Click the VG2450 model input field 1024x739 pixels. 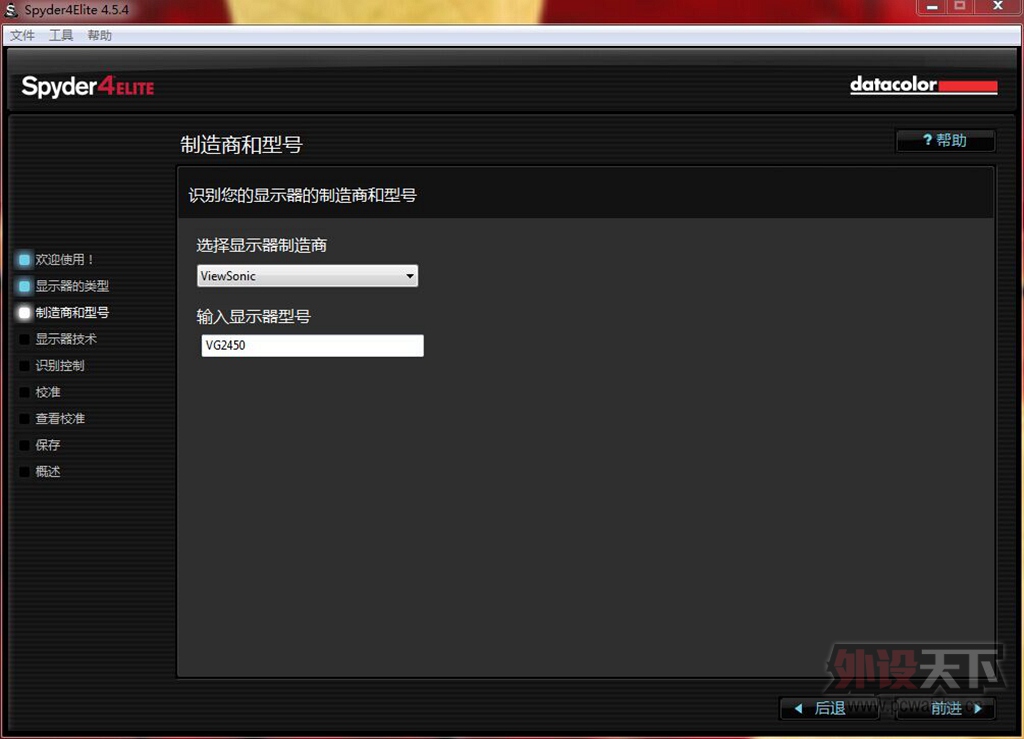[312, 345]
